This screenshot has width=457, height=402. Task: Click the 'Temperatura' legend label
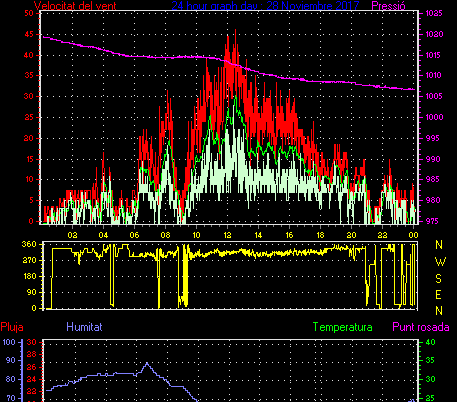tap(343, 327)
